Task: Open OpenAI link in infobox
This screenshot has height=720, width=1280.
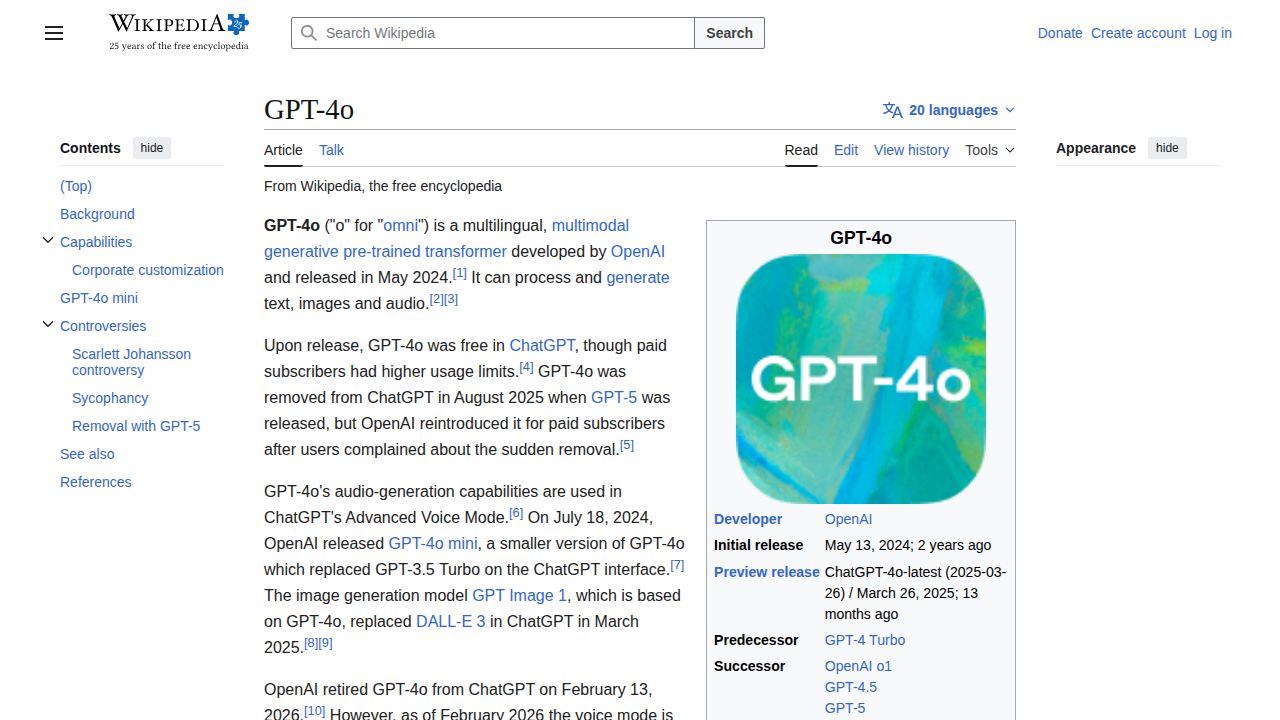Action: pyautogui.click(x=848, y=519)
